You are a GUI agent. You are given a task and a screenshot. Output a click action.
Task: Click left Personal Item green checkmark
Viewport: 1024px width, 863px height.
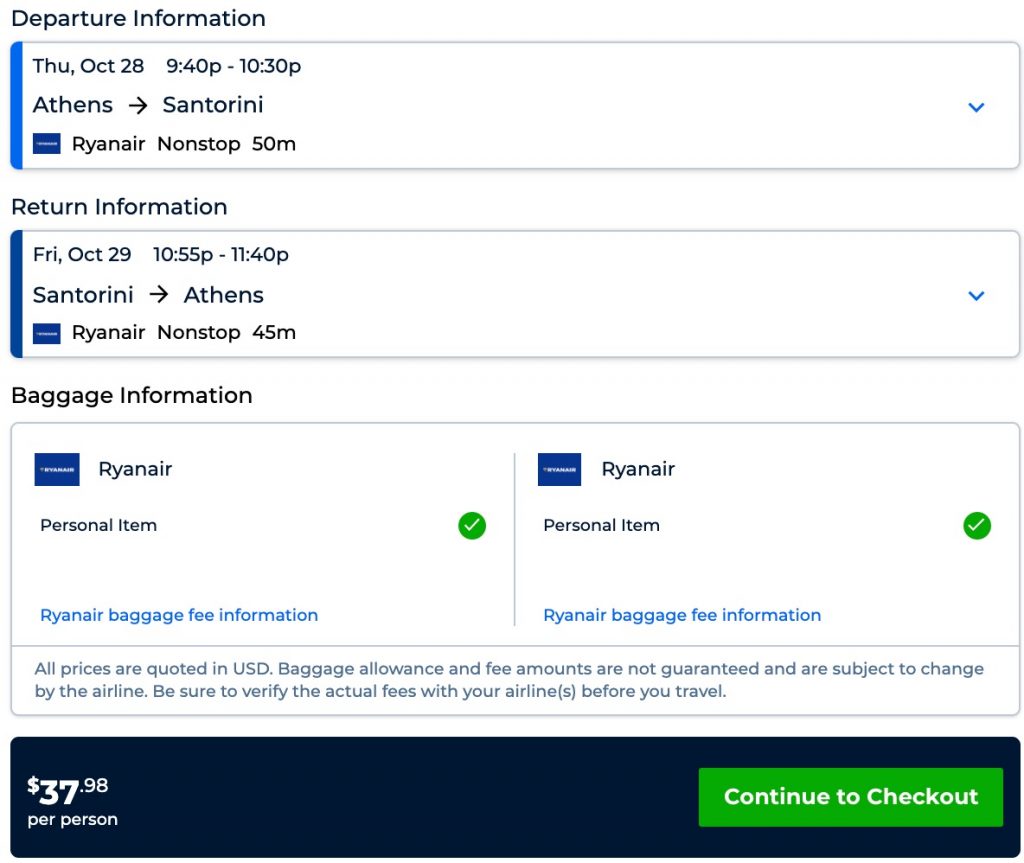pyautogui.click(x=472, y=526)
